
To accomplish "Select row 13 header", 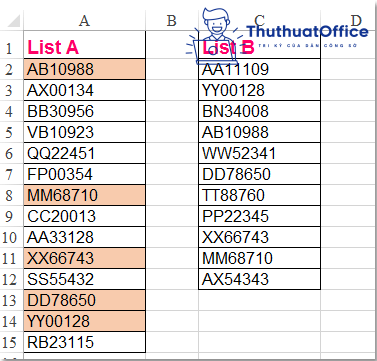I will [12, 300].
